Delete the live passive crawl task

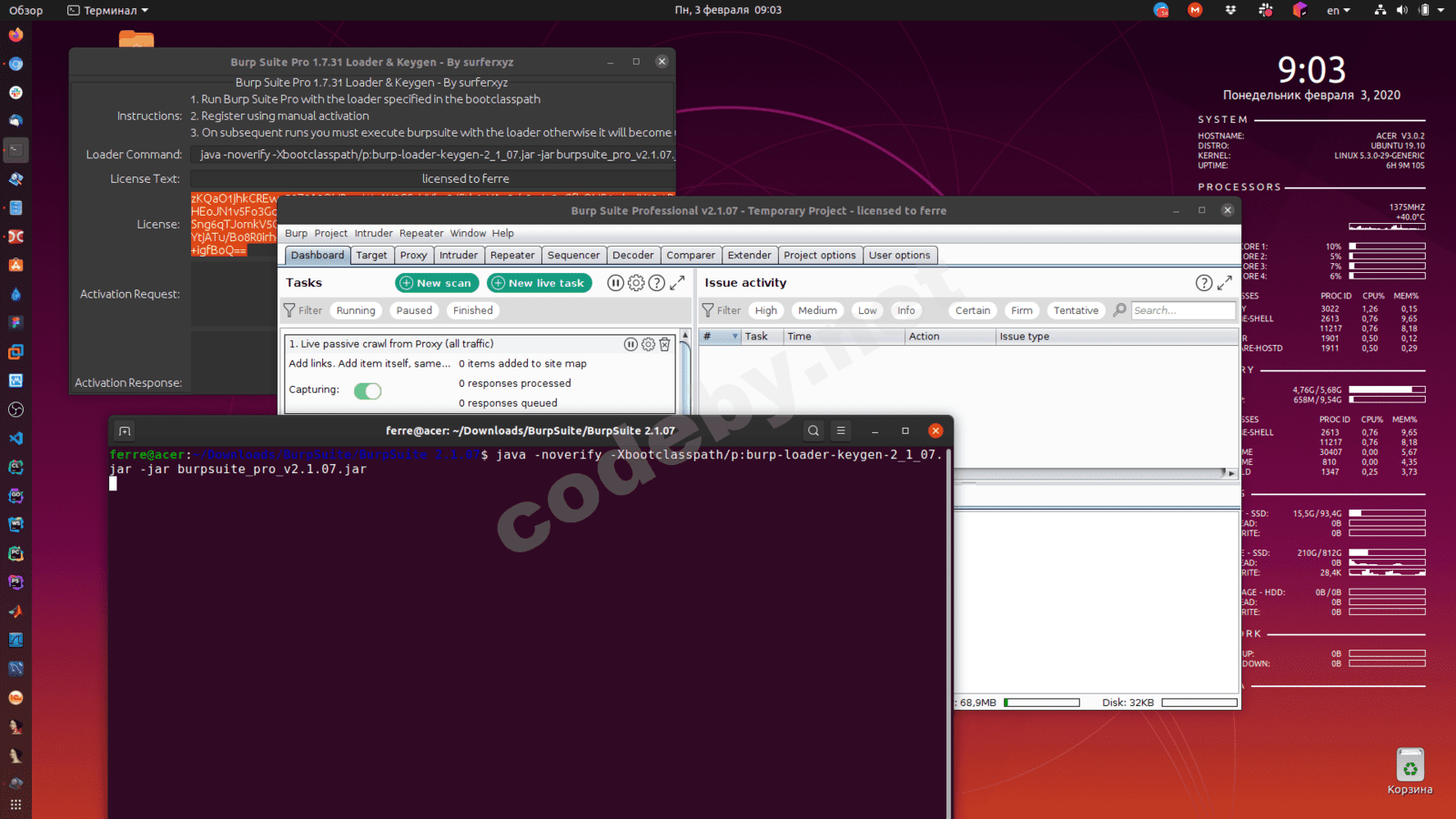(664, 344)
